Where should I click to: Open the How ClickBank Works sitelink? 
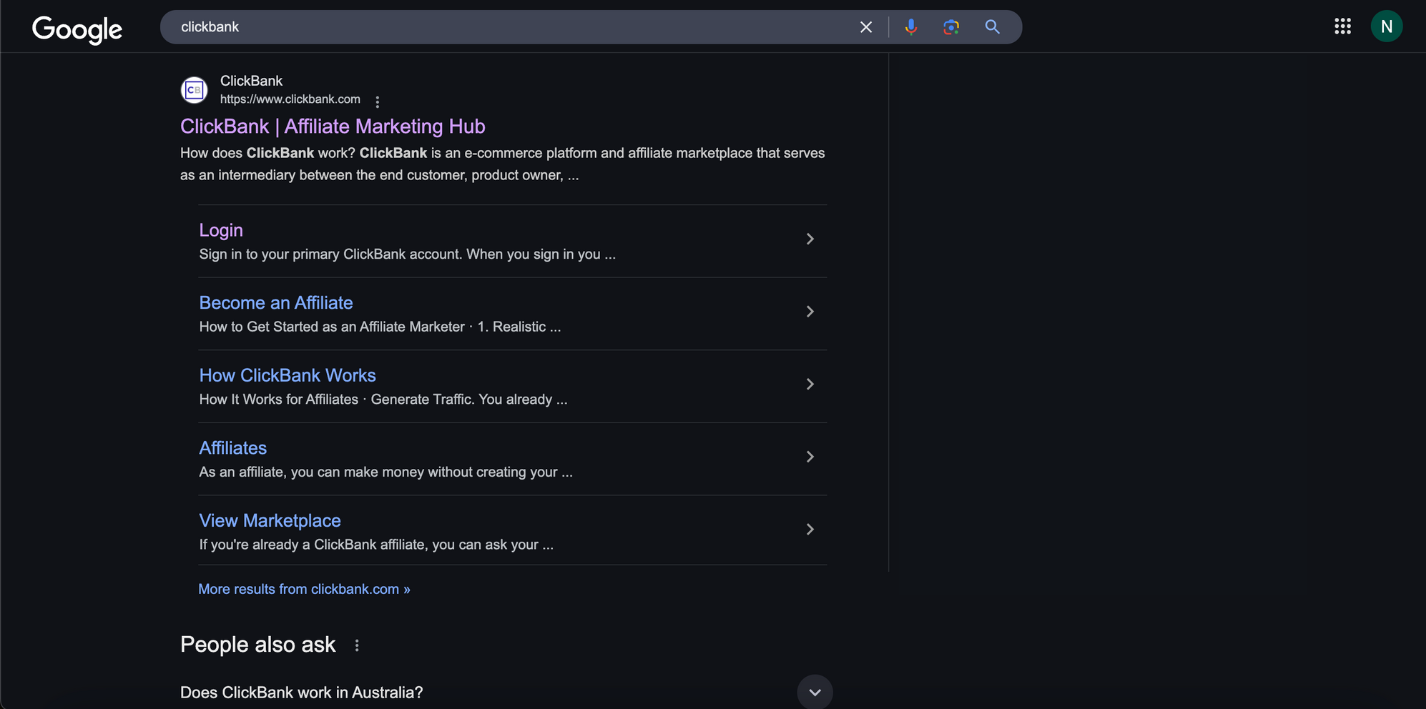287,376
